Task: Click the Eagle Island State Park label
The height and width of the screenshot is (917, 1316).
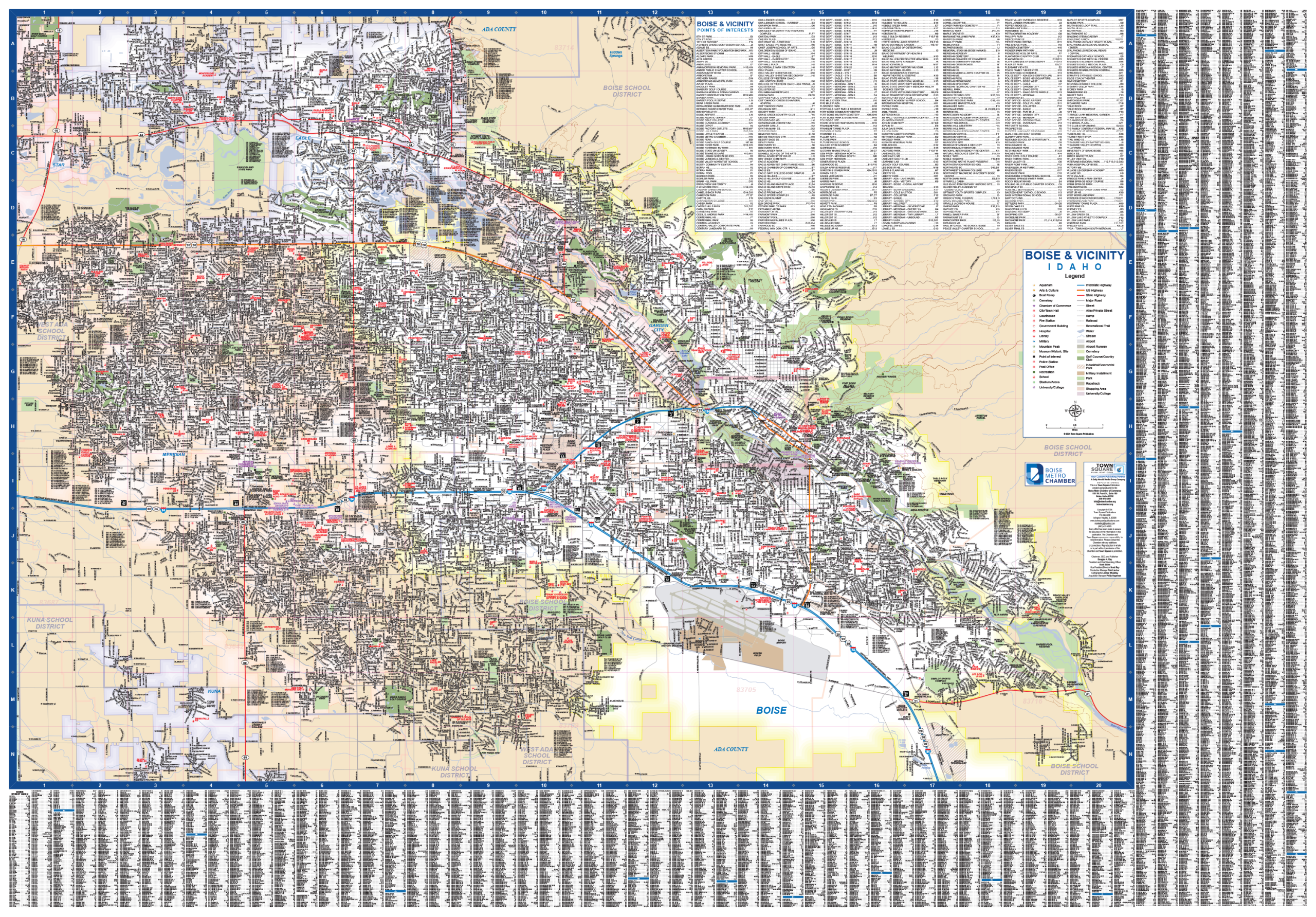Action: click(x=245, y=169)
